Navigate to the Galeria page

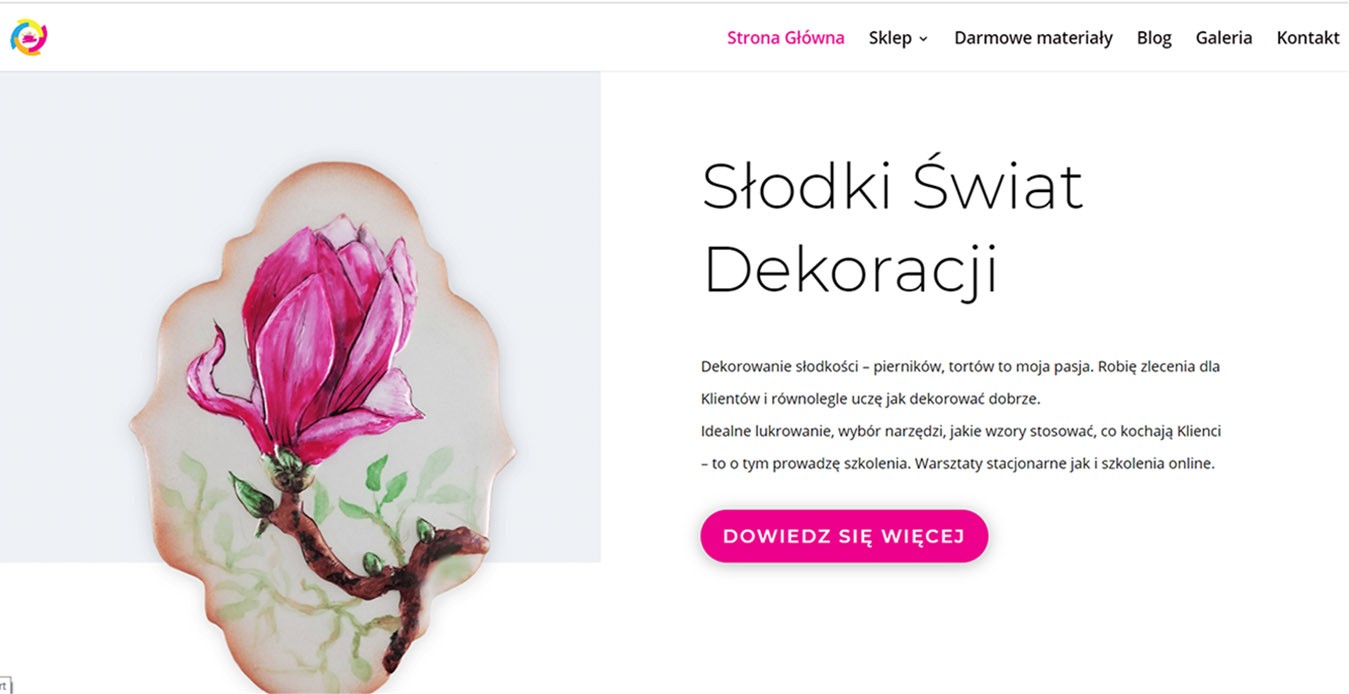[1224, 38]
